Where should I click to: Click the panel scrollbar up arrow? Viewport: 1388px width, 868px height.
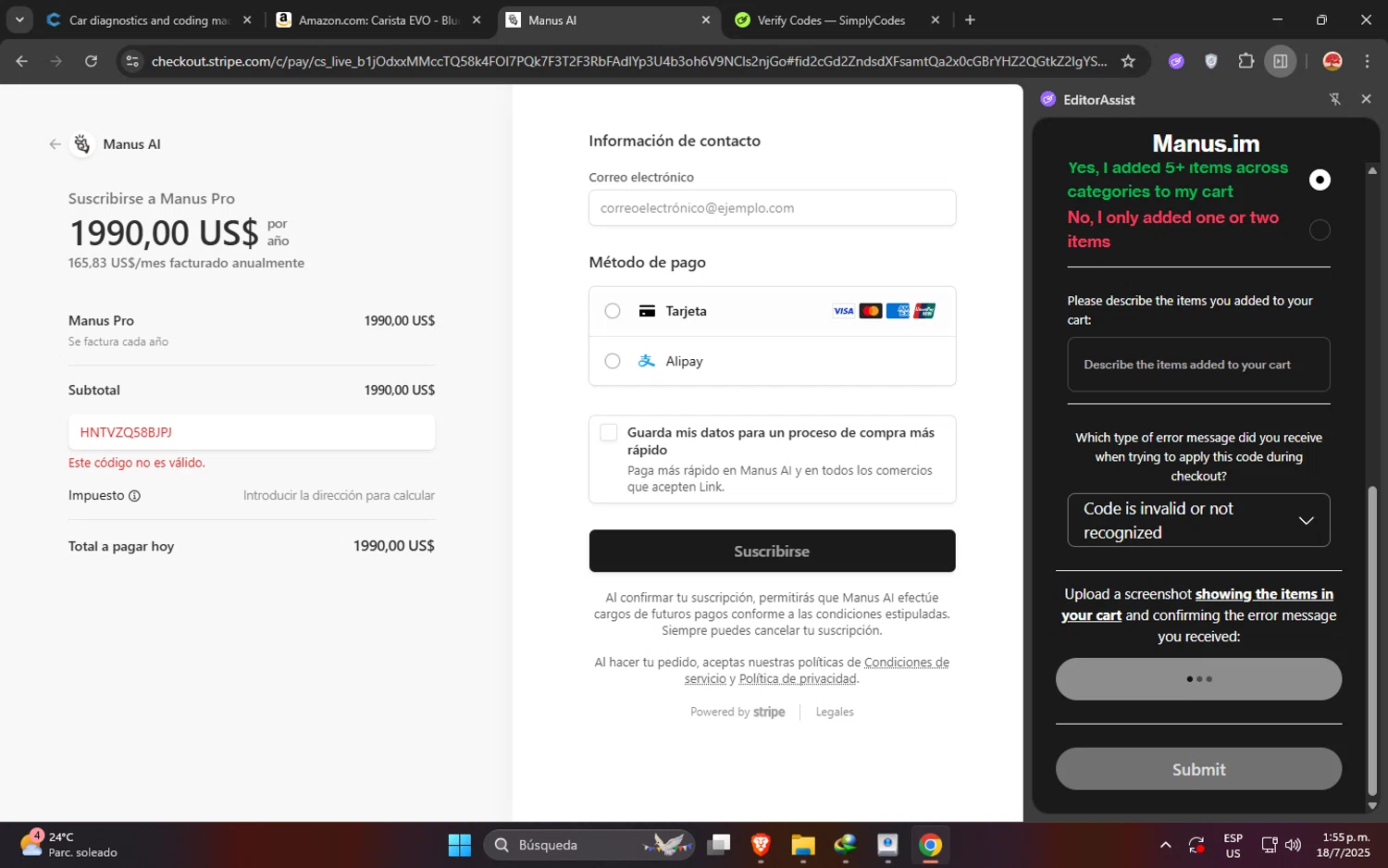1372,170
